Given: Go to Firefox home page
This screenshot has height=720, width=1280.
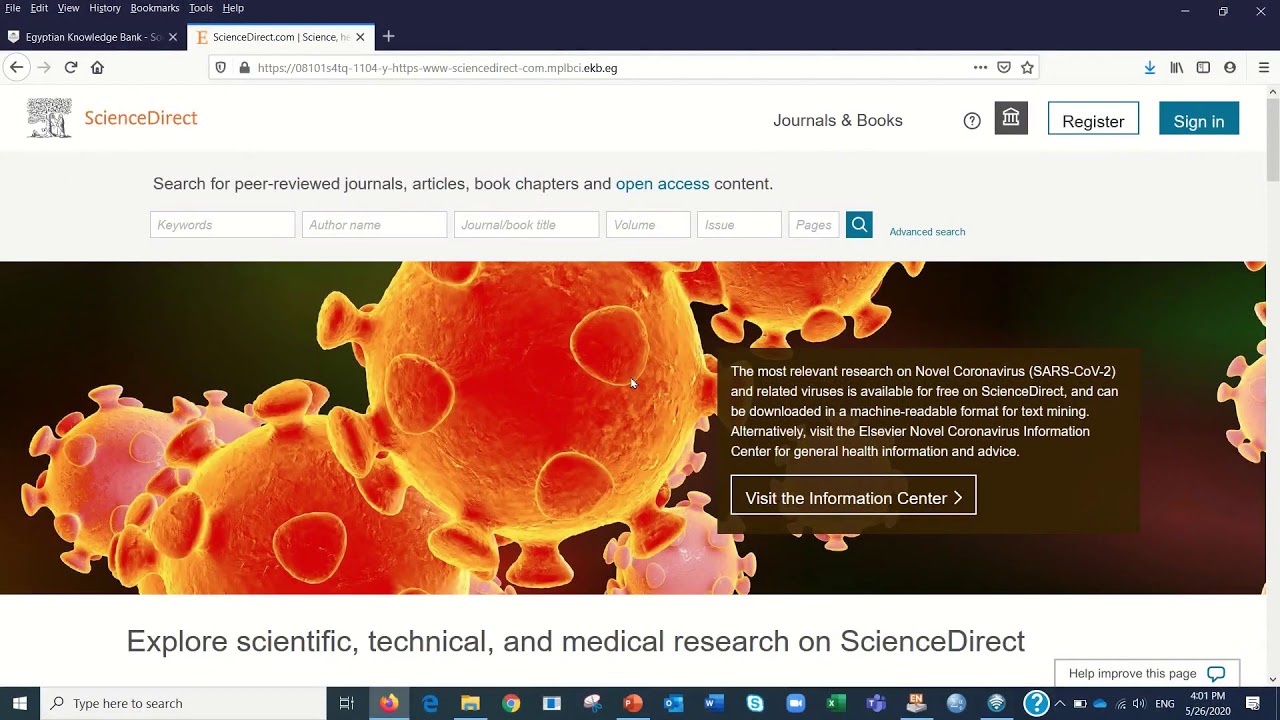Looking at the screenshot, I should coord(97,67).
